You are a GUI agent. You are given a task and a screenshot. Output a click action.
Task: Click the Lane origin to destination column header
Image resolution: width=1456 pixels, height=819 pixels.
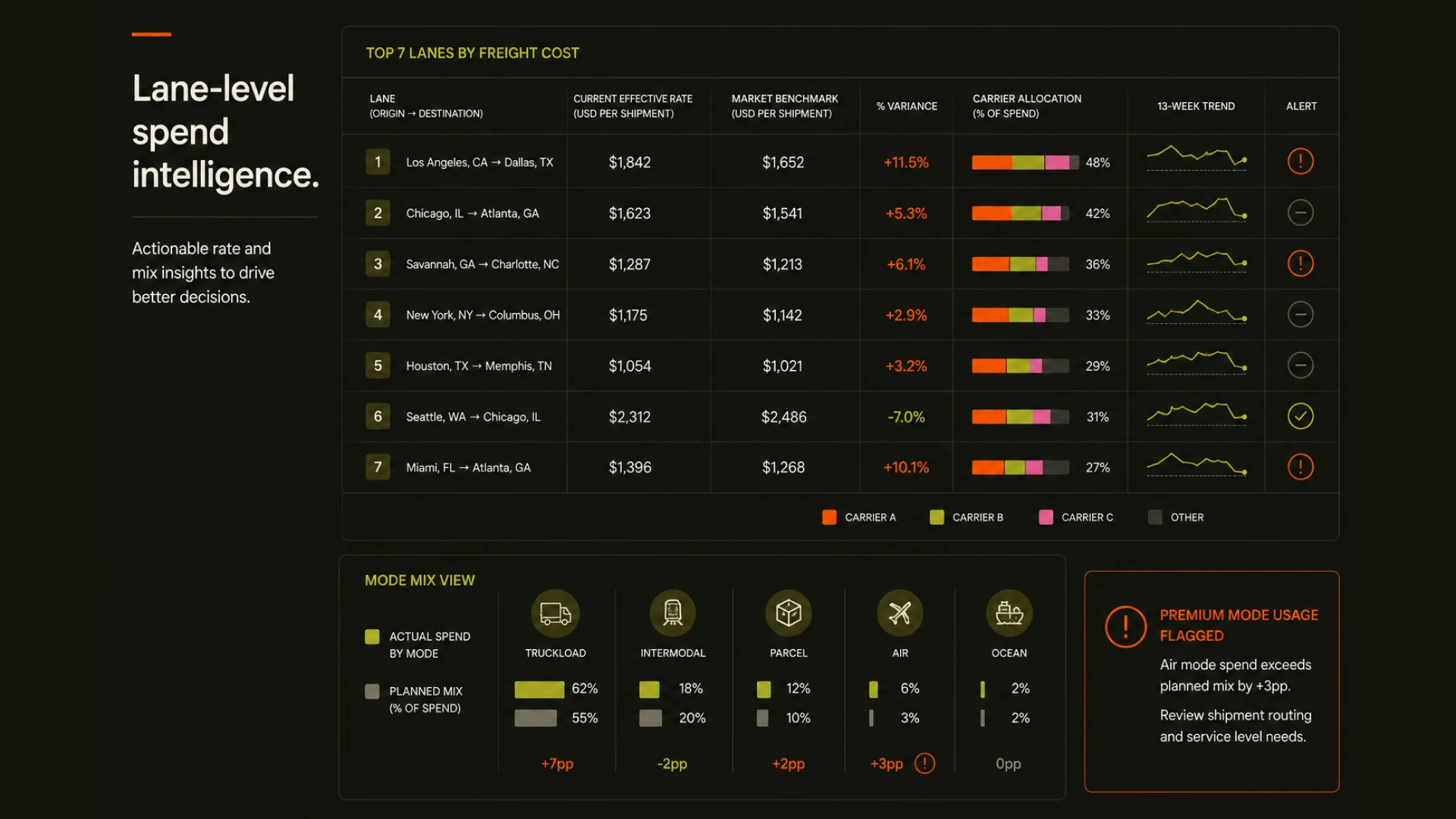425,106
